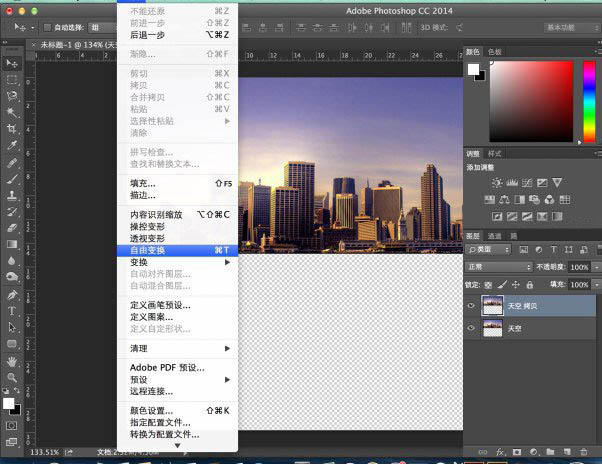
Task: Hide the 天空 layer
Action: pyautogui.click(x=471, y=328)
